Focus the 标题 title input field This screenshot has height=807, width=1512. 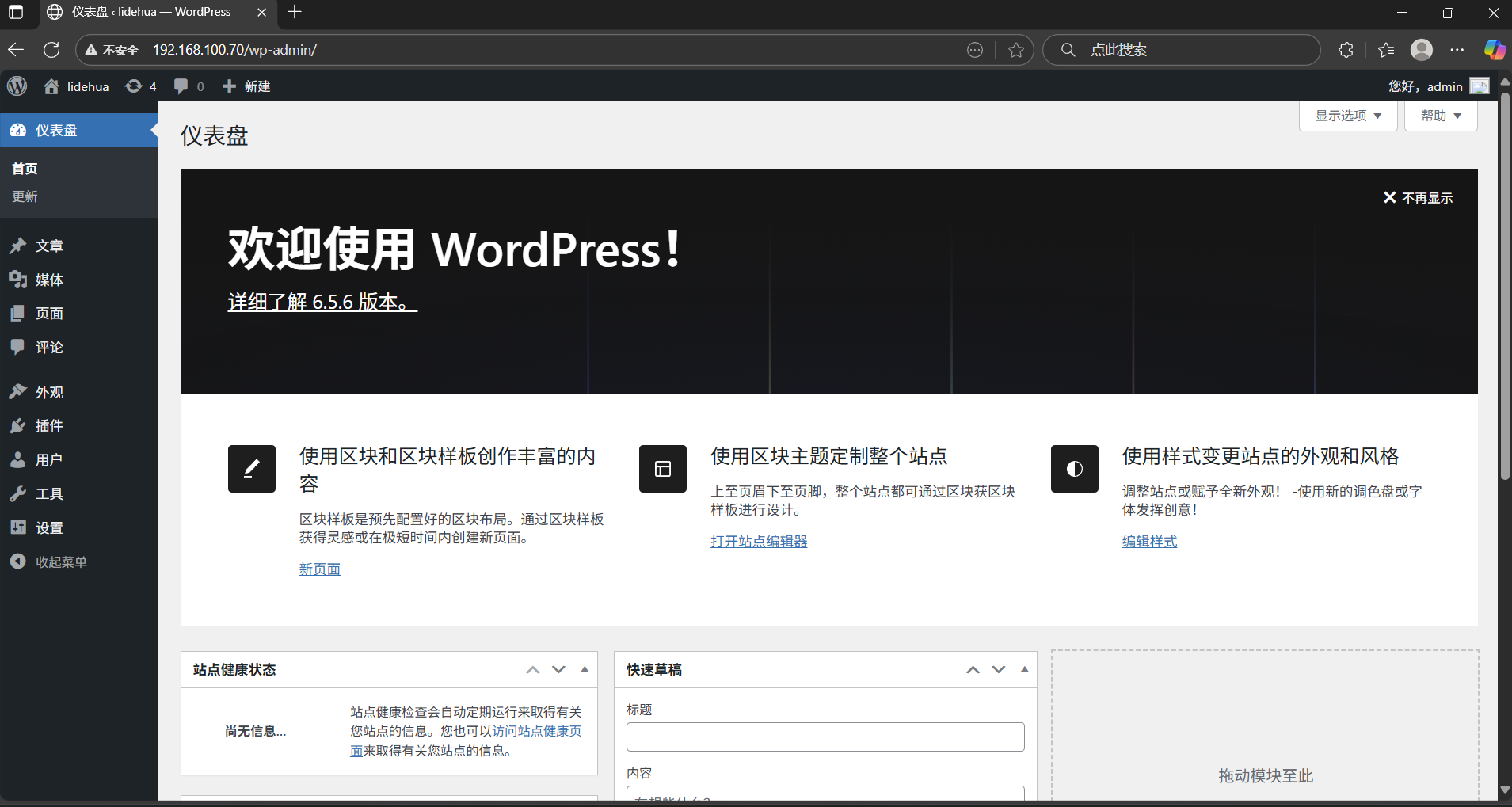(x=825, y=737)
